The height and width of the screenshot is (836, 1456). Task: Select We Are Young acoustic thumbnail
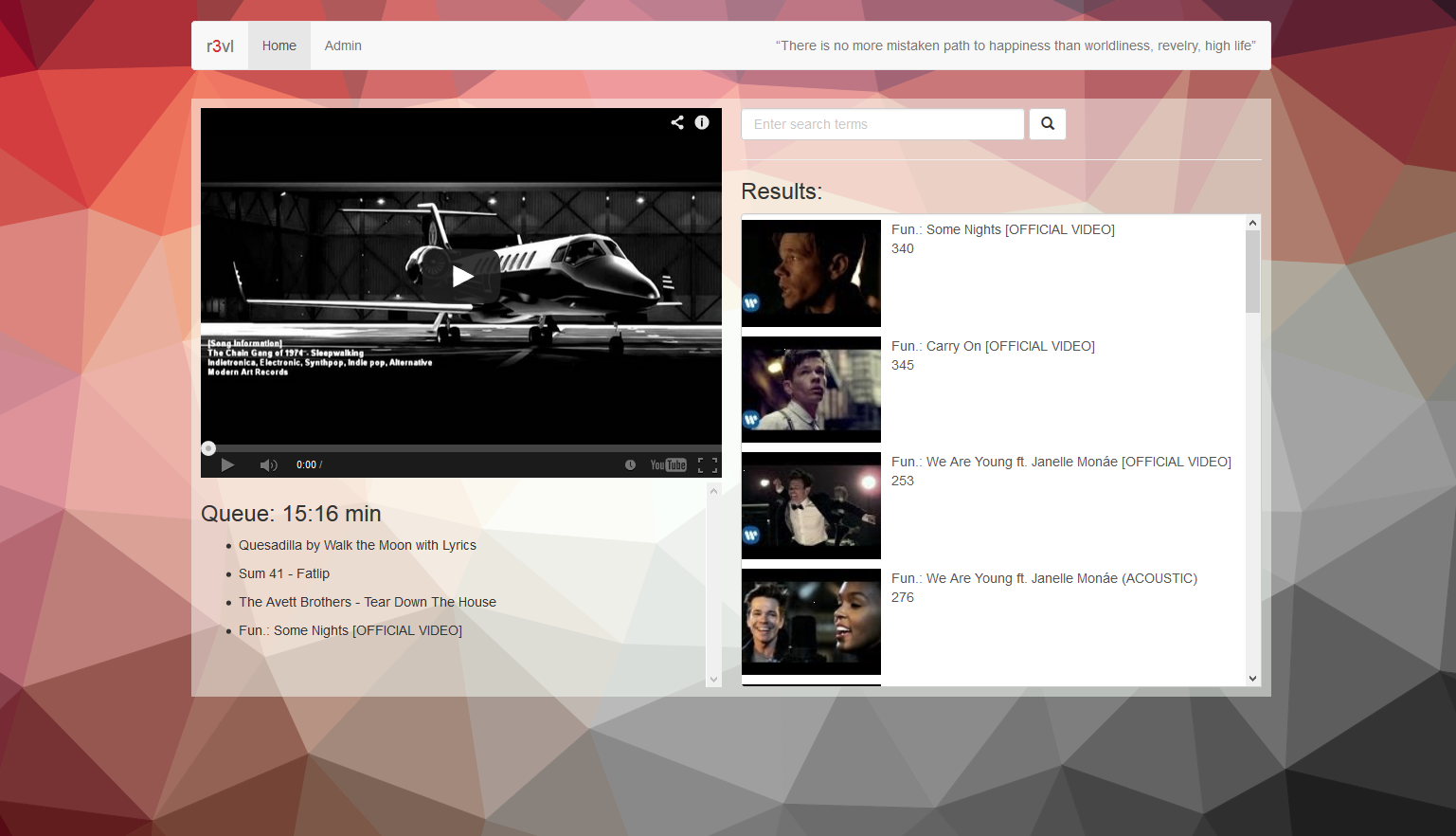tap(811, 622)
